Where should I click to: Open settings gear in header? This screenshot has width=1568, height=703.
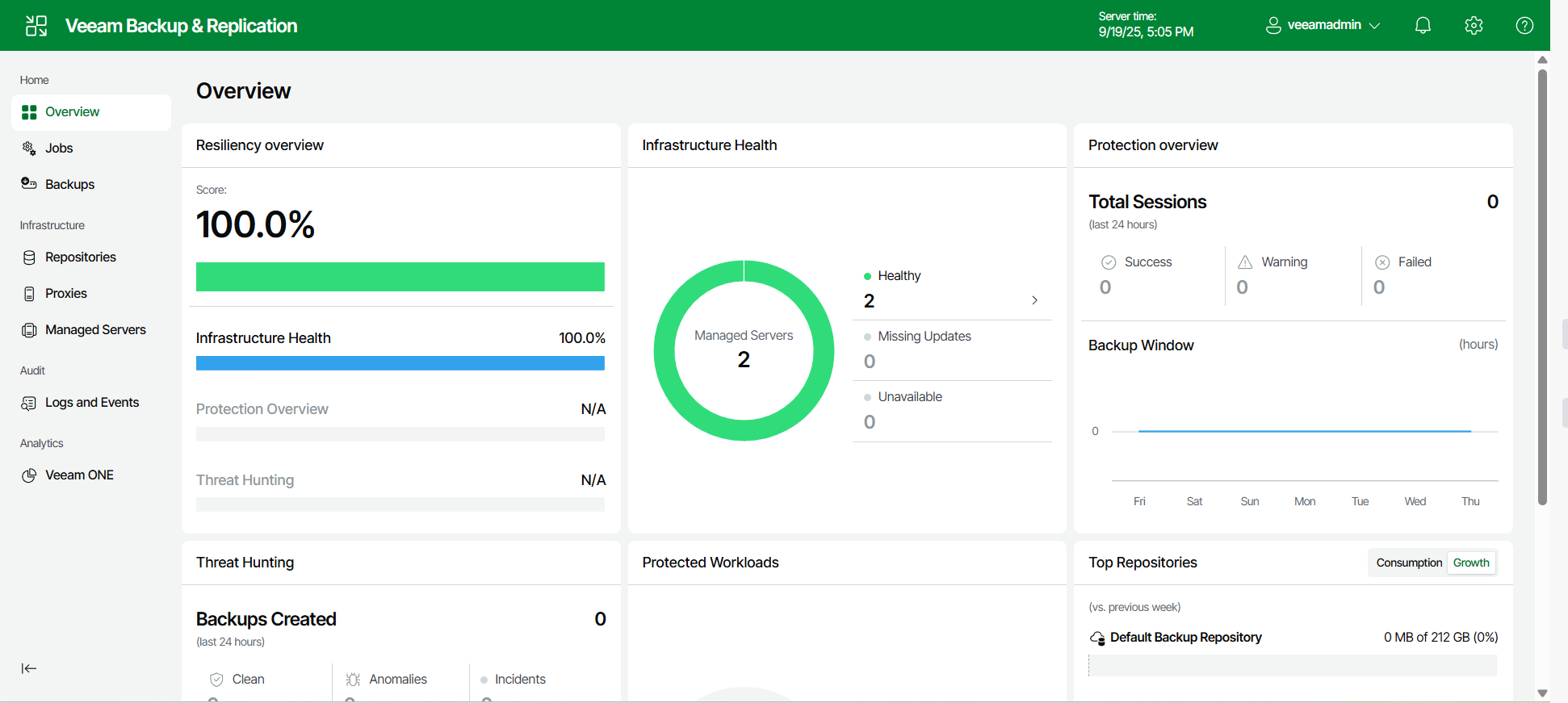(x=1474, y=26)
